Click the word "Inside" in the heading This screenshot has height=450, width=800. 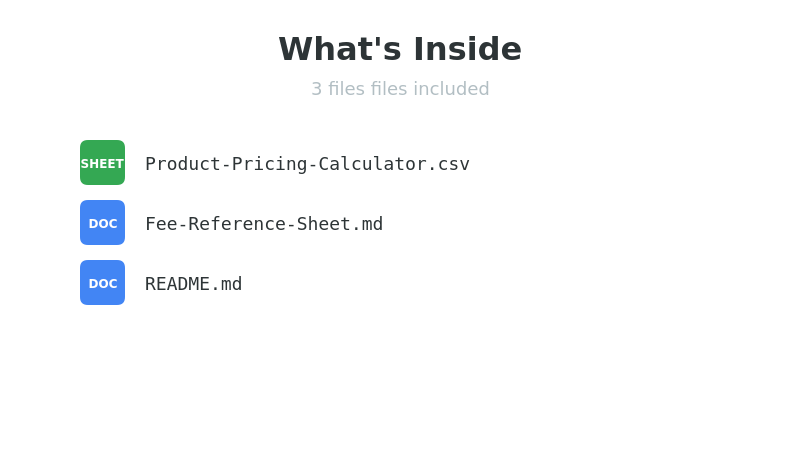tap(467, 49)
